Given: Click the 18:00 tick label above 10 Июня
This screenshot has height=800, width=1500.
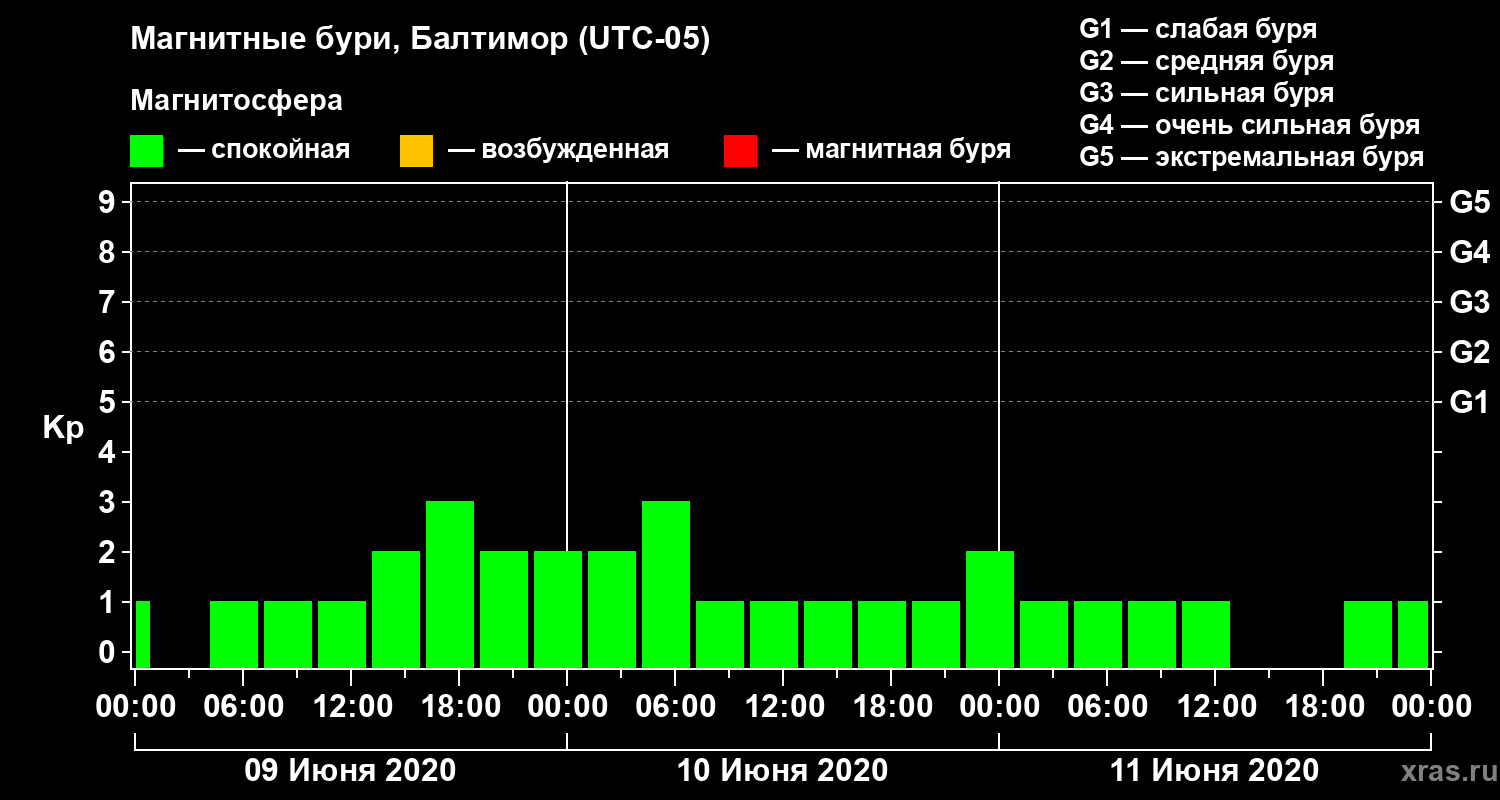Looking at the screenshot, I should [x=891, y=706].
